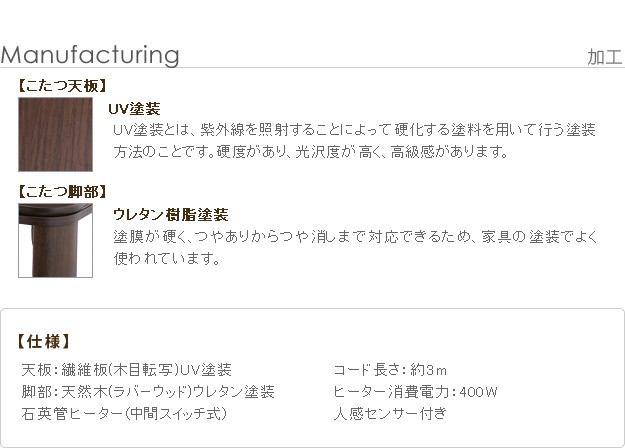Click the 【こたつ脚部】 heading
The width and height of the screenshot is (625, 448).
coord(63,191)
